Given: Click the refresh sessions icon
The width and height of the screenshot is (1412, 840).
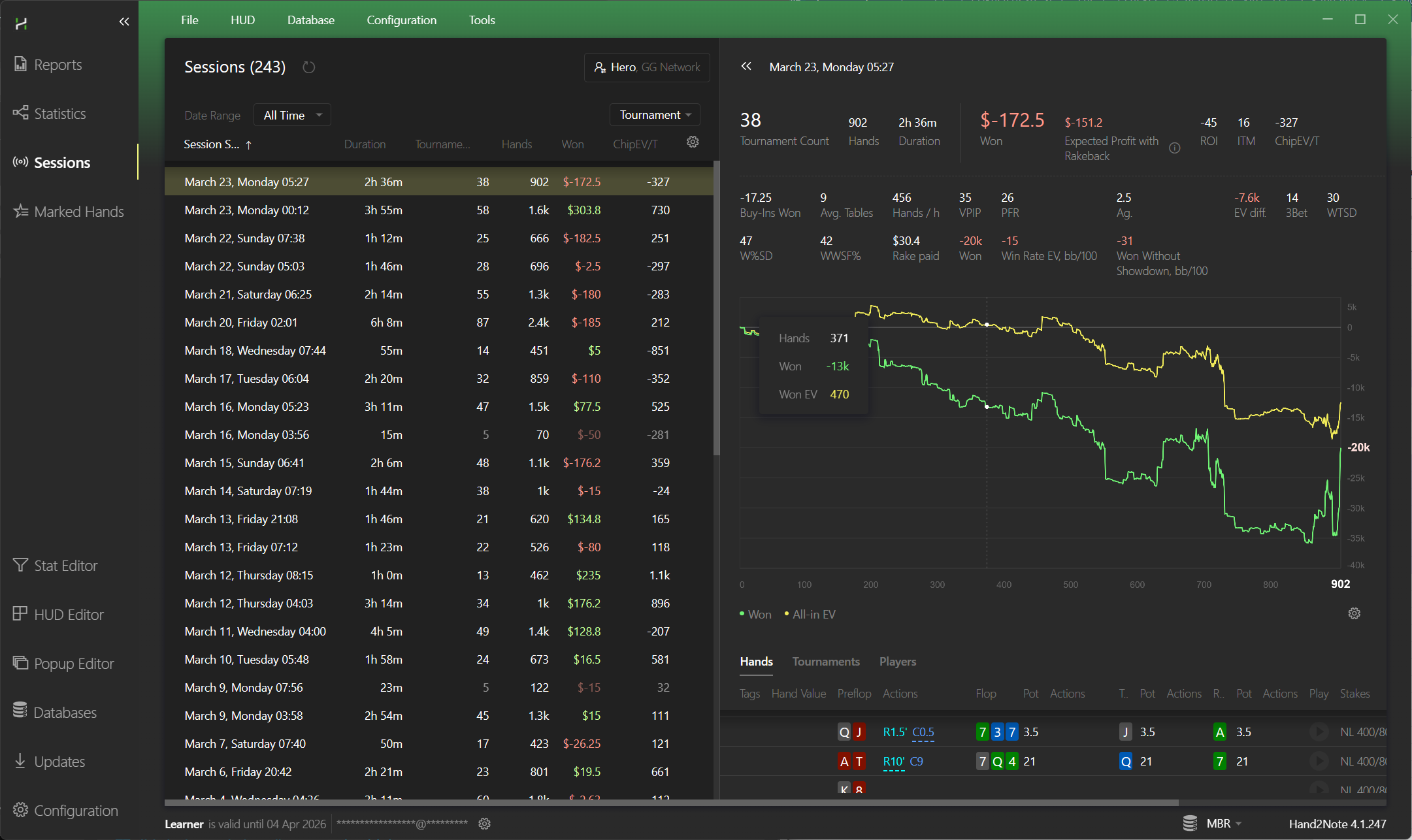Looking at the screenshot, I should [308, 67].
